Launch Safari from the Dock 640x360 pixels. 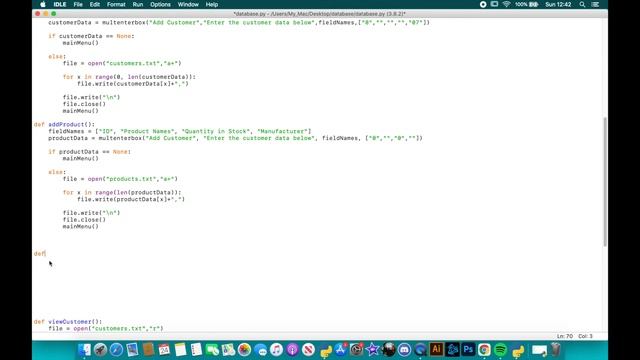(x=116, y=350)
